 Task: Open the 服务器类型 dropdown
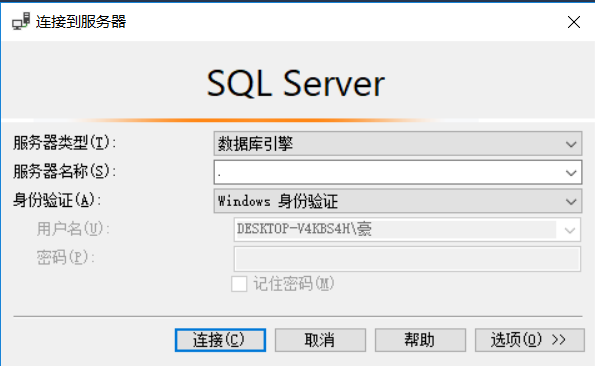point(398,144)
